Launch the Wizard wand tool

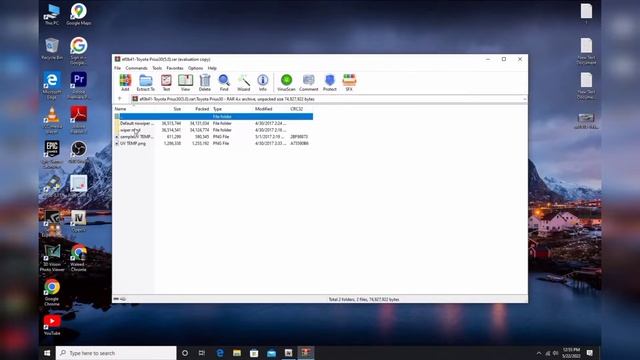(x=244, y=82)
